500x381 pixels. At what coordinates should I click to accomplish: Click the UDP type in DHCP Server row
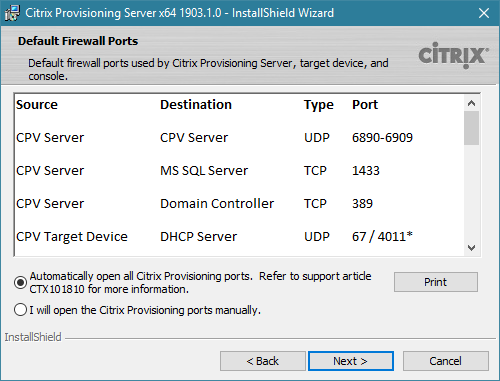pos(317,236)
